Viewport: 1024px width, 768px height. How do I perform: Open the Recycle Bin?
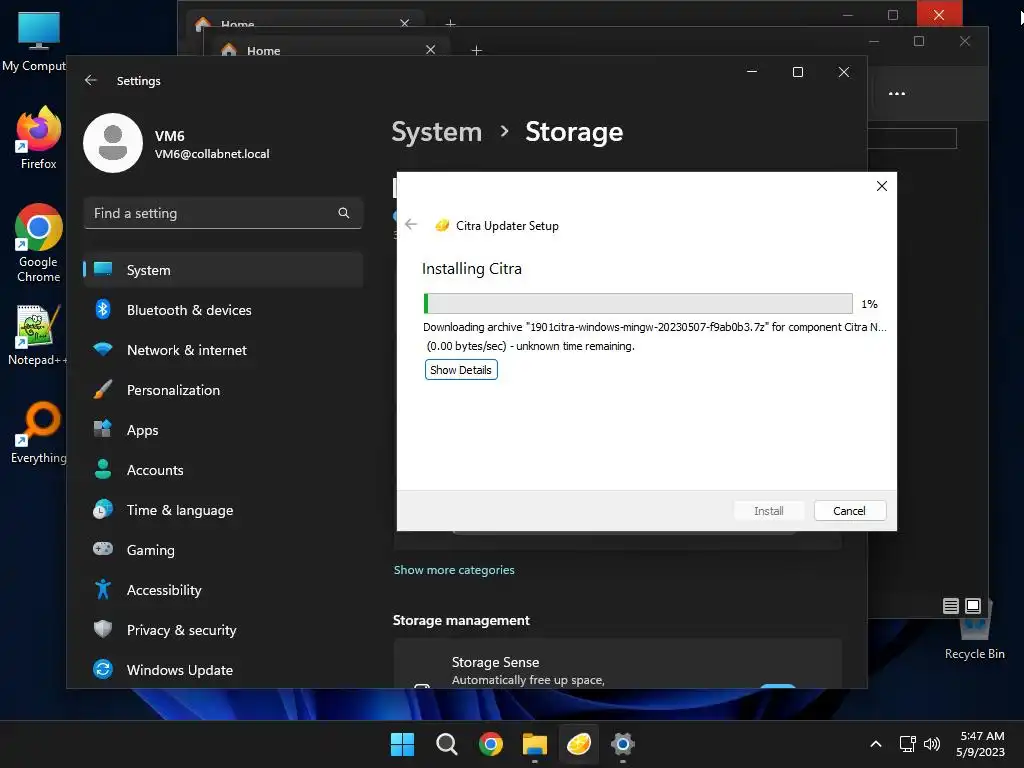[974, 632]
